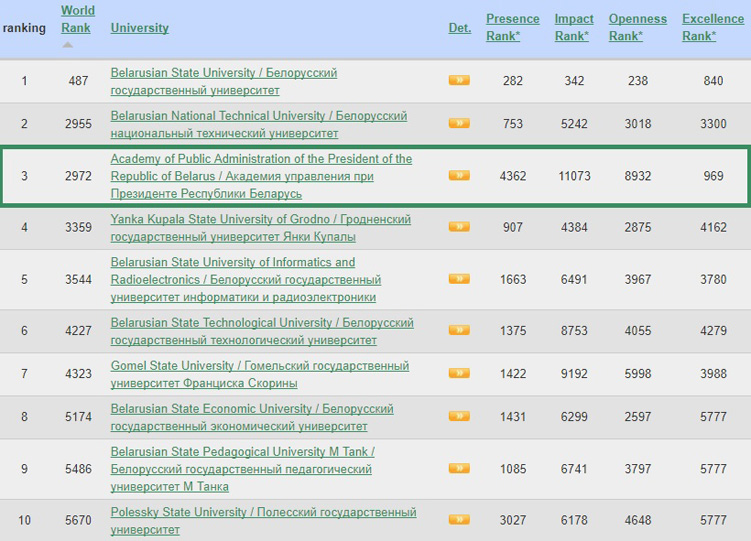This screenshot has height=541, width=751.
Task: Select world rank value 4227
Action: [x=78, y=330]
